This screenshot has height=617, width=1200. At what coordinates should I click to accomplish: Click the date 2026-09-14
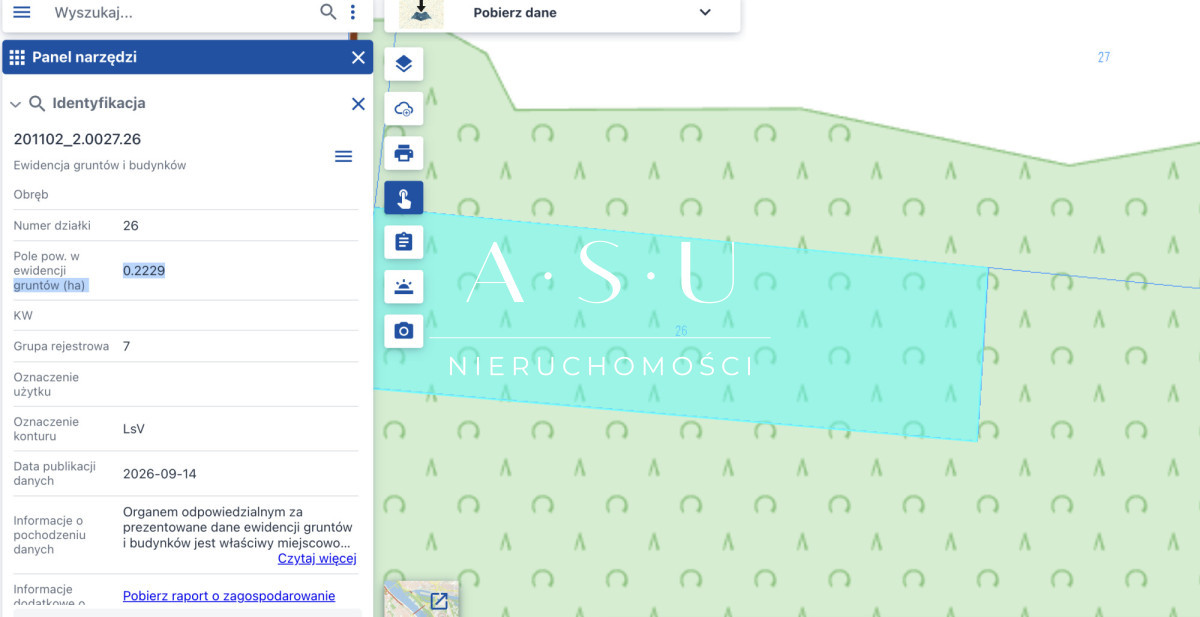tap(160, 473)
